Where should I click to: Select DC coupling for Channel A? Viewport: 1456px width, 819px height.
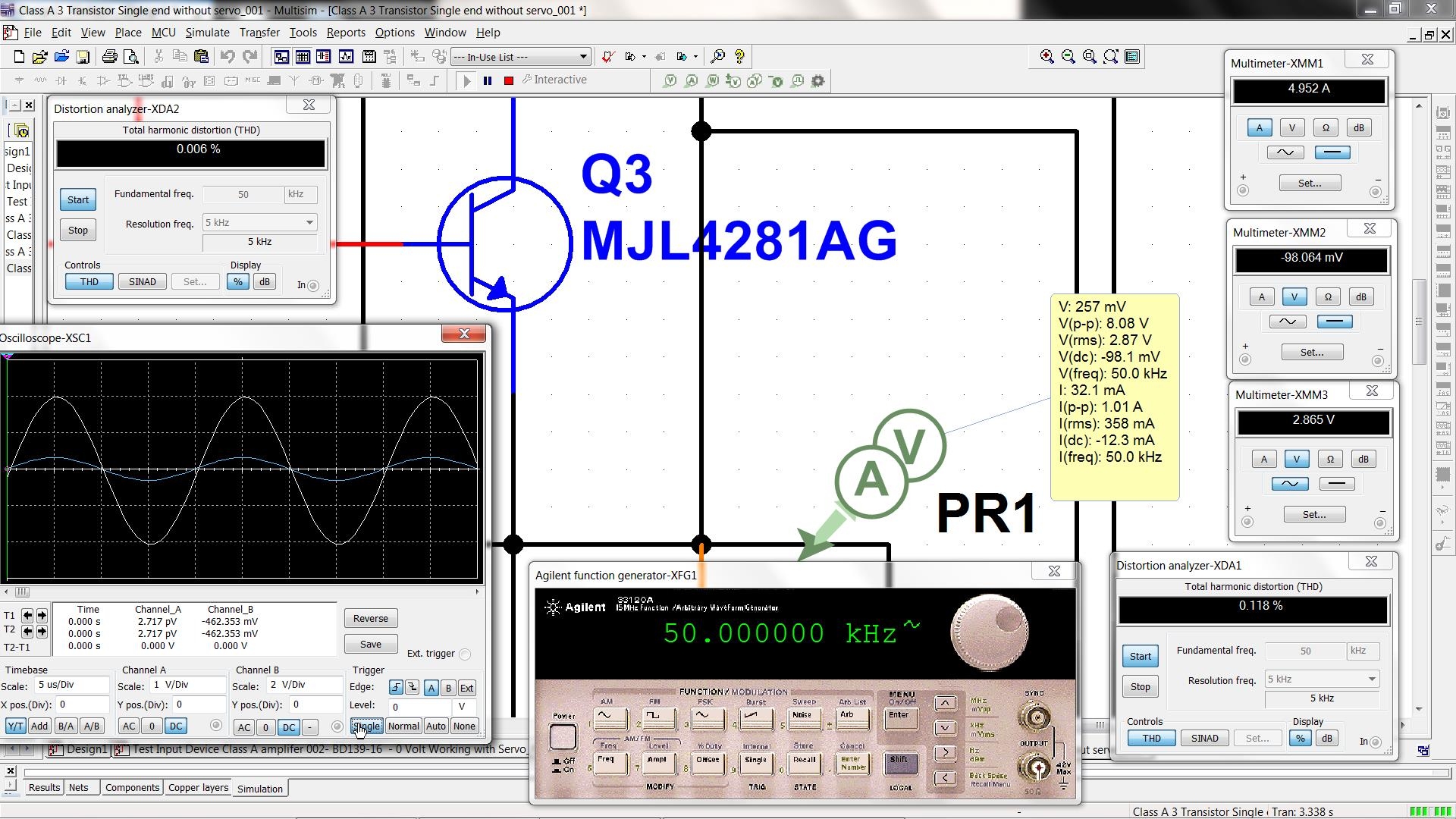176,726
